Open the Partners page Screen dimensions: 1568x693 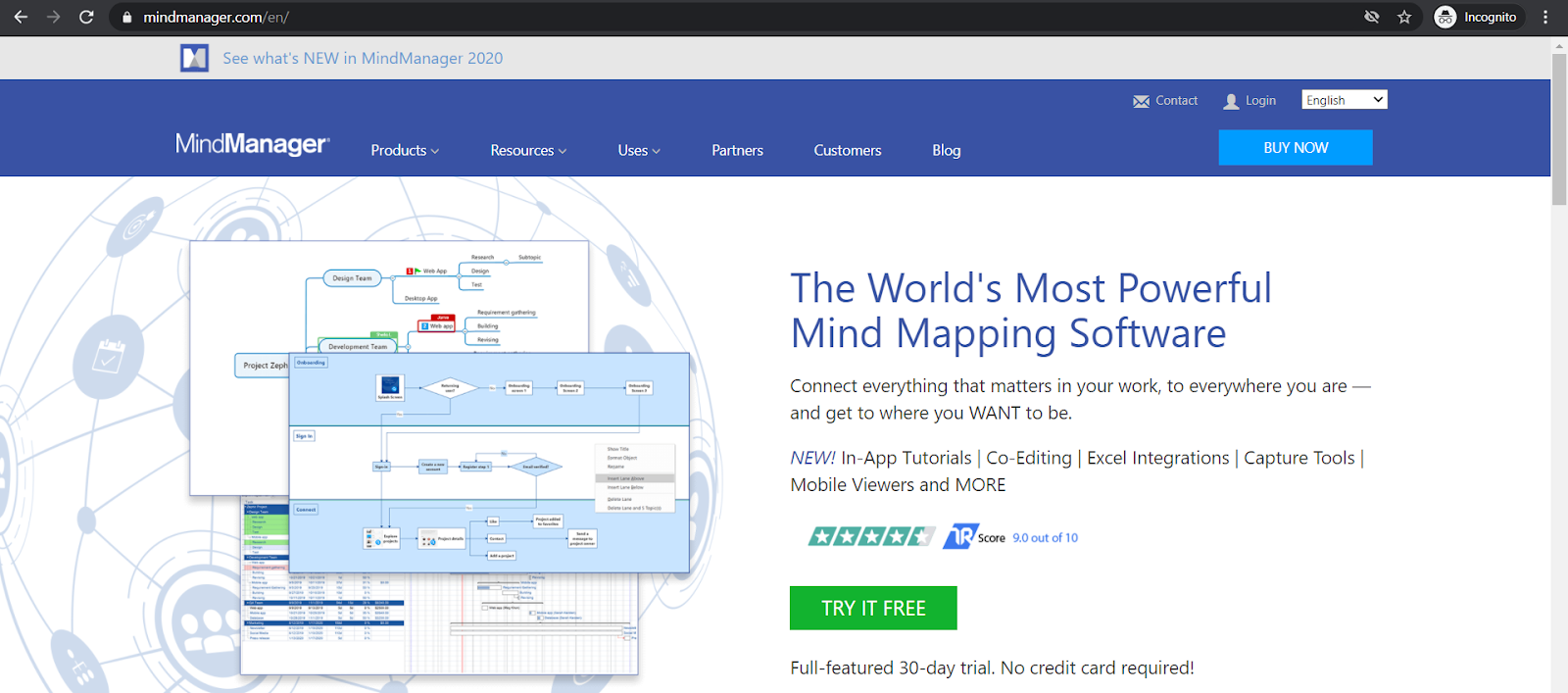737,150
